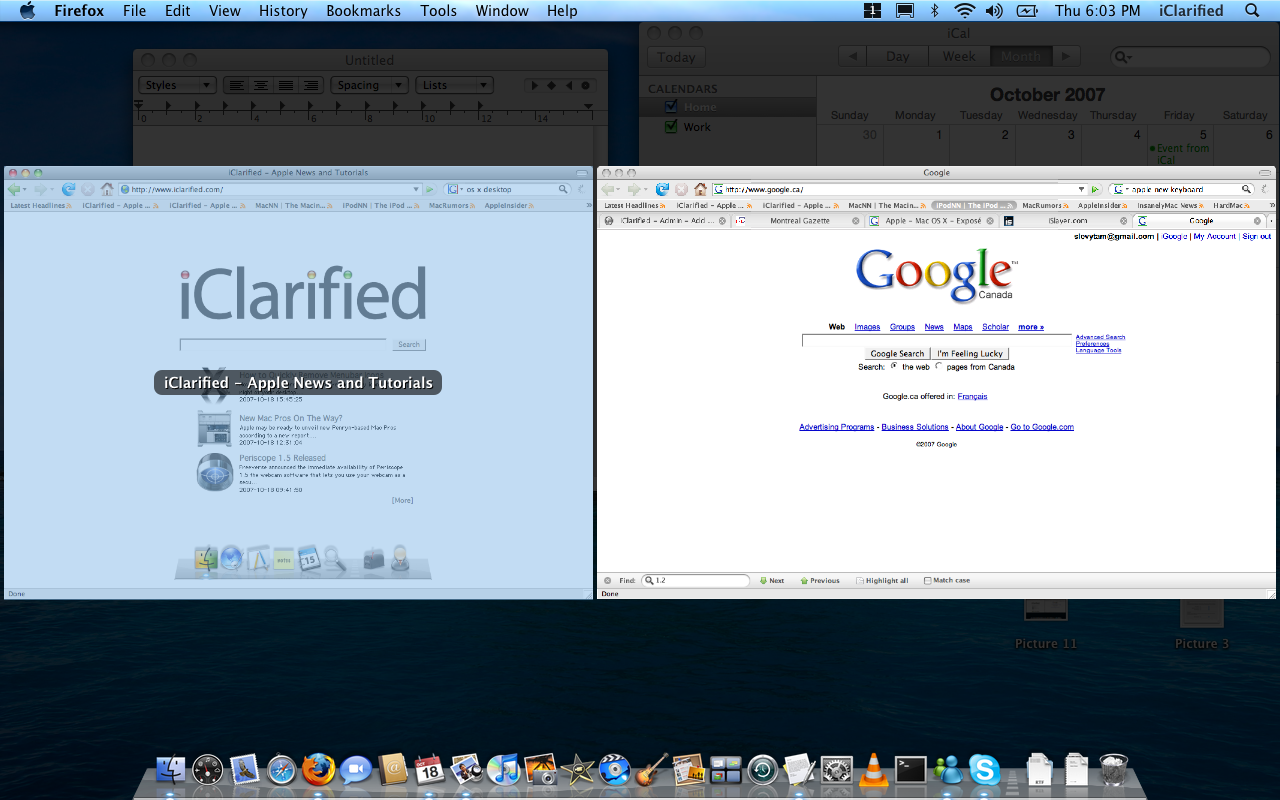Click the Home icon in Google window toolbar
The height and width of the screenshot is (800, 1280).
coord(700,189)
